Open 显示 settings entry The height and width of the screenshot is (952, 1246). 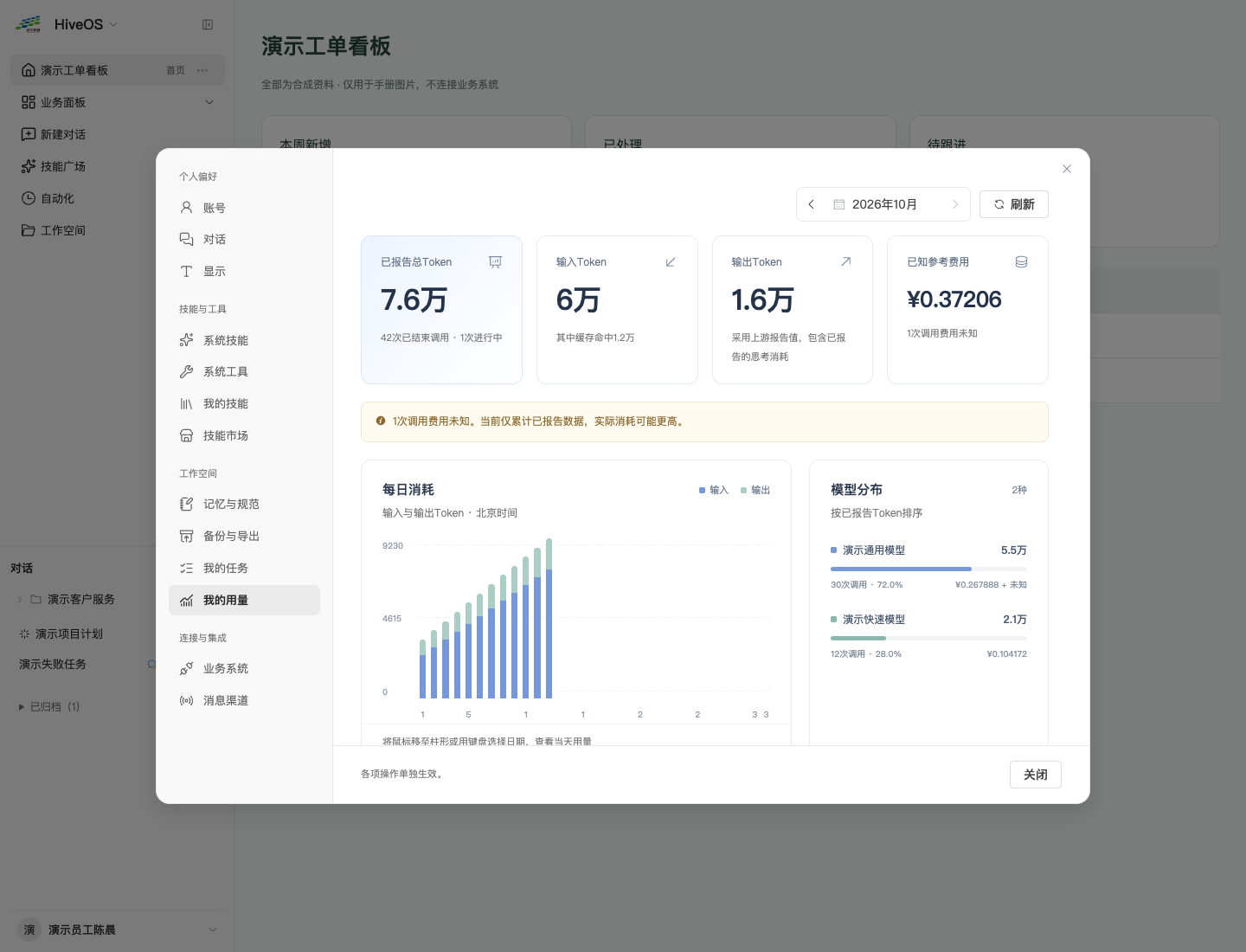(x=244, y=271)
